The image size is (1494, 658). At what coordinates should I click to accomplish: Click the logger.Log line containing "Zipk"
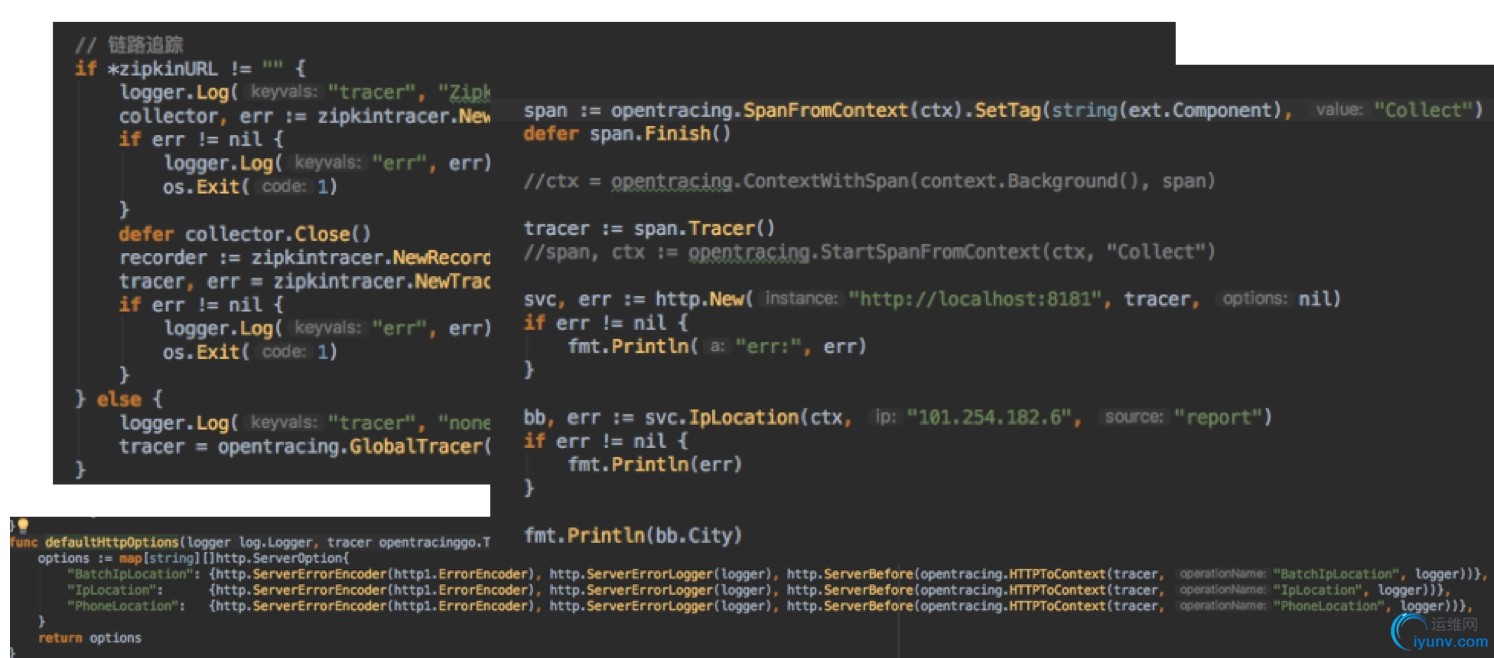coord(305,92)
